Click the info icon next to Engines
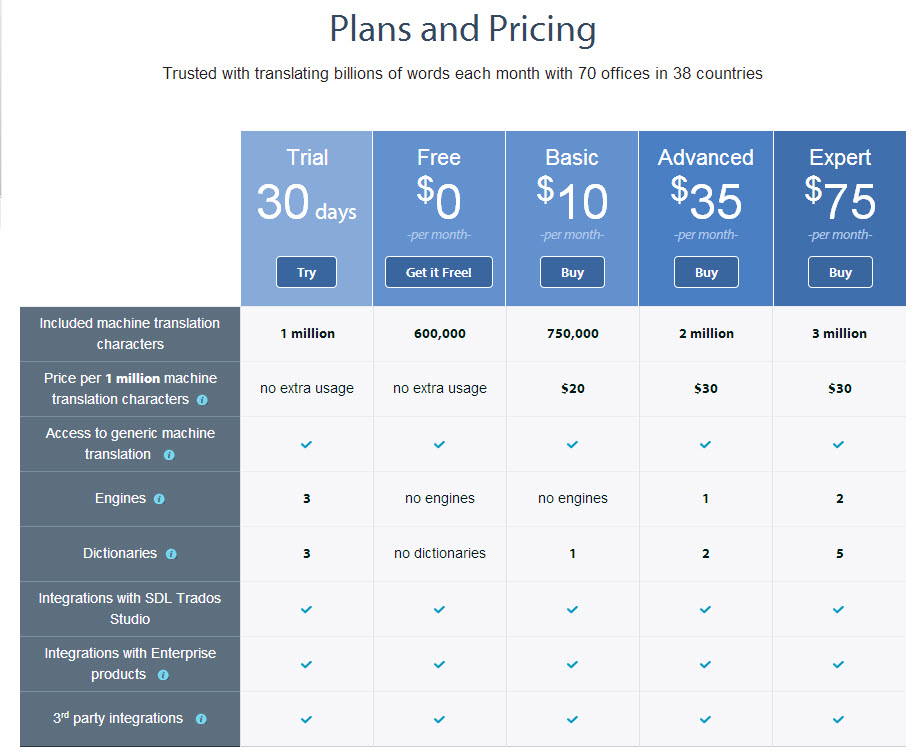Screen dimensions: 913x756 (x=159, y=499)
